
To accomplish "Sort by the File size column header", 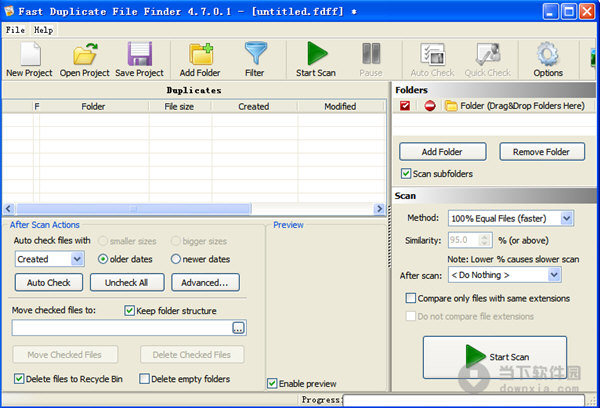I will [179, 106].
